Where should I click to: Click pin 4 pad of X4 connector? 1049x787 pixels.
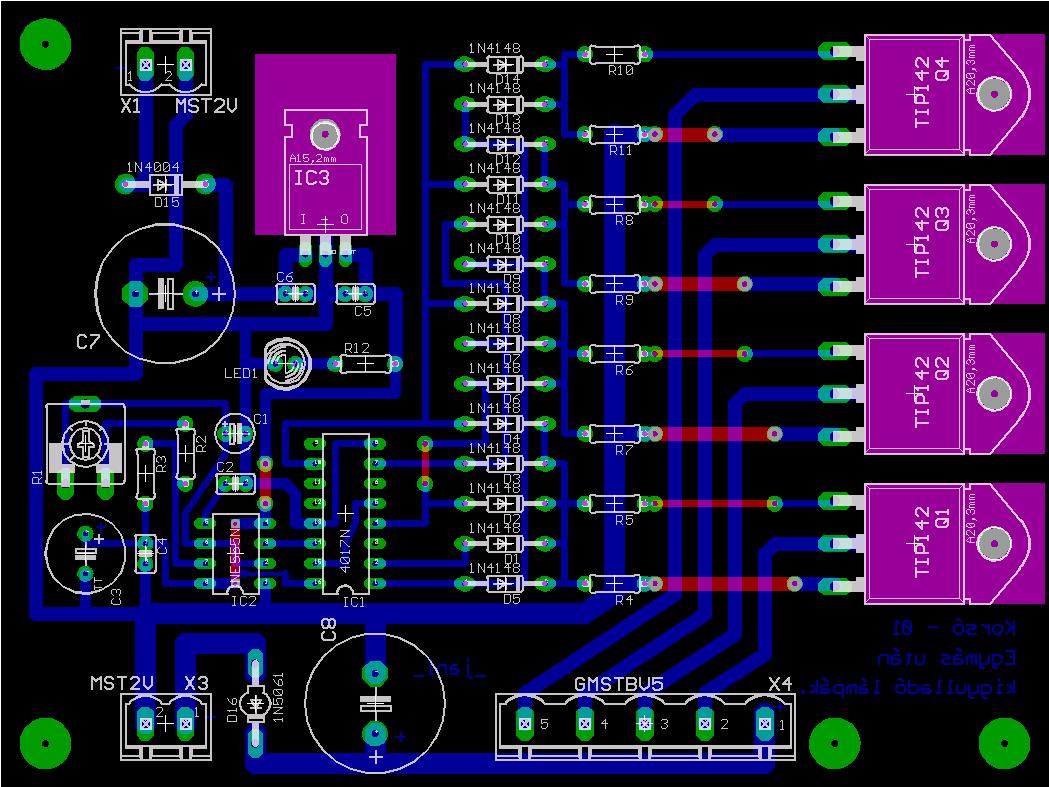(585, 723)
